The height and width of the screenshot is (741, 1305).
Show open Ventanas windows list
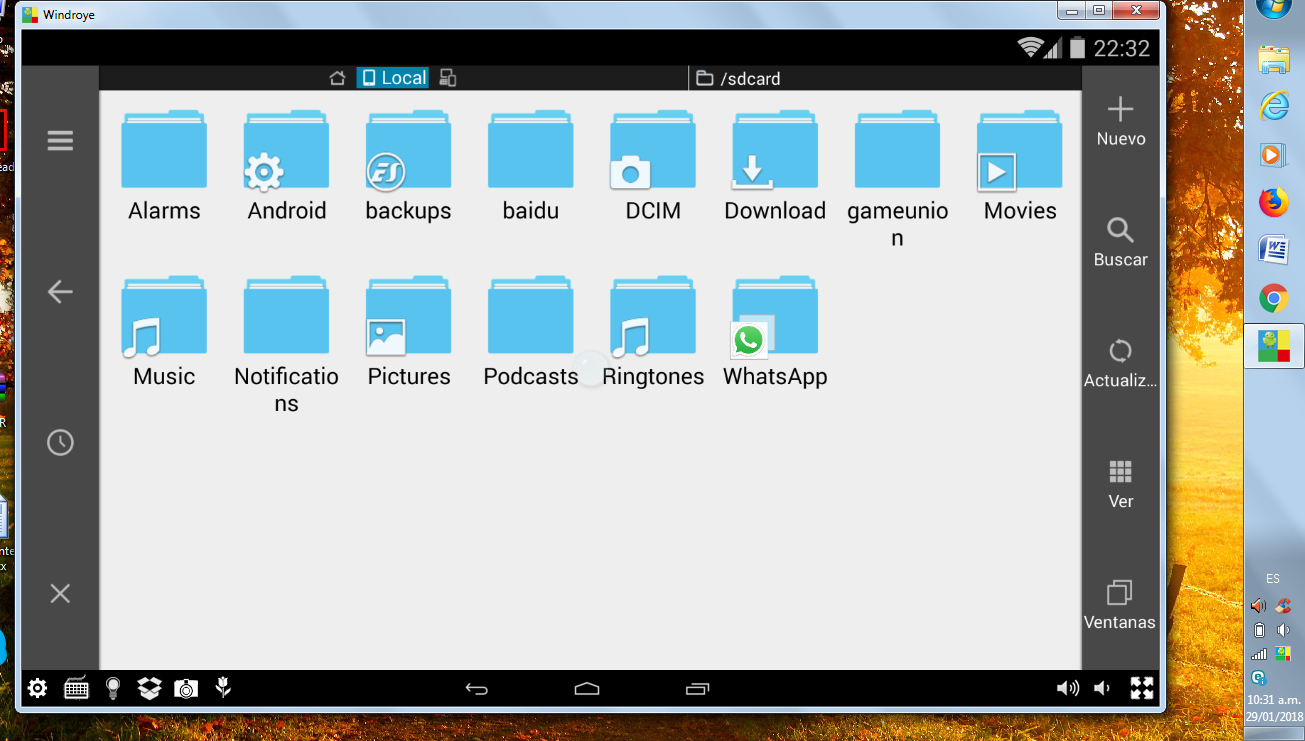(1120, 593)
